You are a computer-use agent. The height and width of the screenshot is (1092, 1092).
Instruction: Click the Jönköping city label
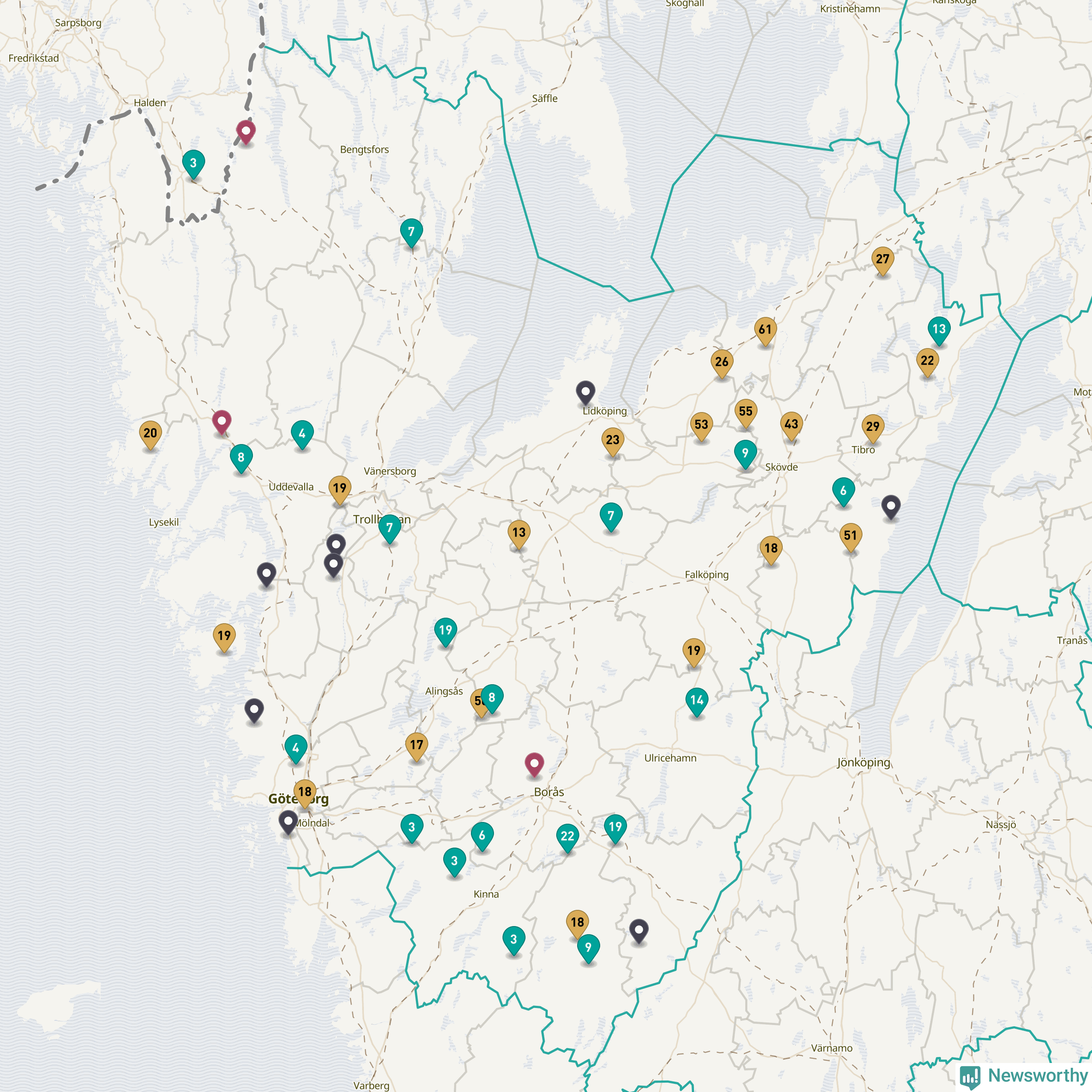(863, 762)
